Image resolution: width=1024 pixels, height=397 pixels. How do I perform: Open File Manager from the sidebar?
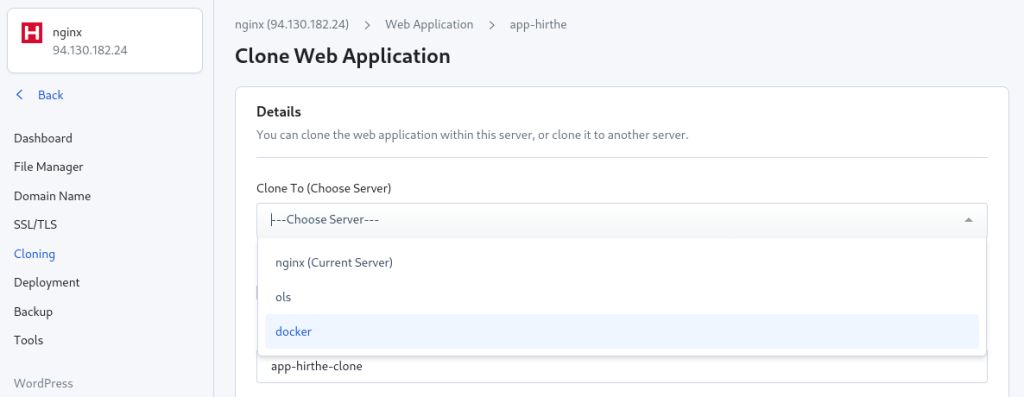click(x=48, y=167)
